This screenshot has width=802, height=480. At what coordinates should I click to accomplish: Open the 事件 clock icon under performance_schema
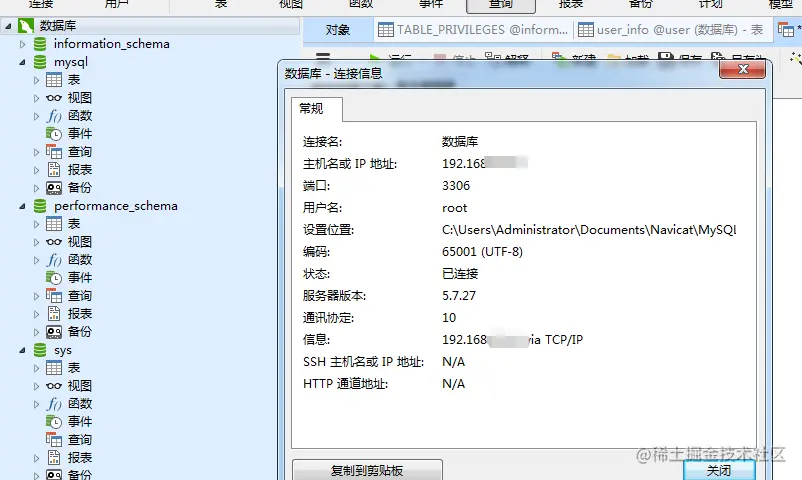click(x=54, y=278)
